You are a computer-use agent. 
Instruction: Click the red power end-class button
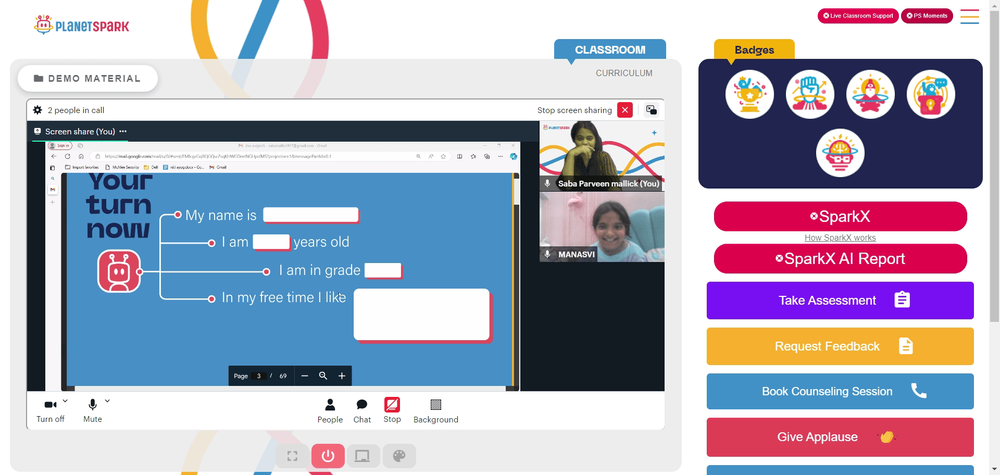pyautogui.click(x=328, y=456)
